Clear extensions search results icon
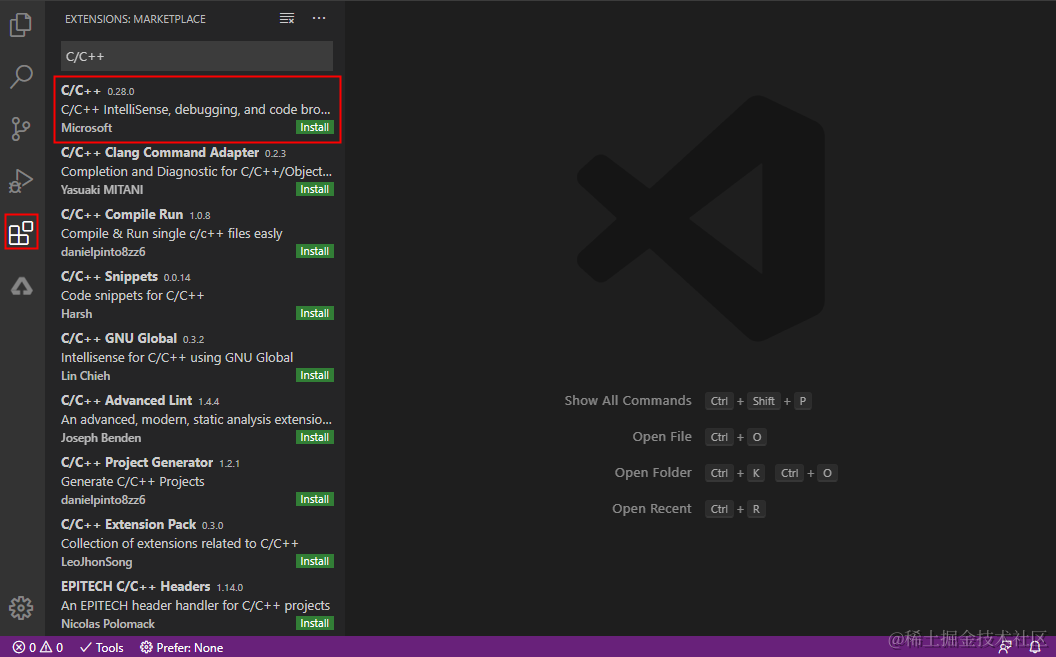The width and height of the screenshot is (1056, 657). click(287, 19)
